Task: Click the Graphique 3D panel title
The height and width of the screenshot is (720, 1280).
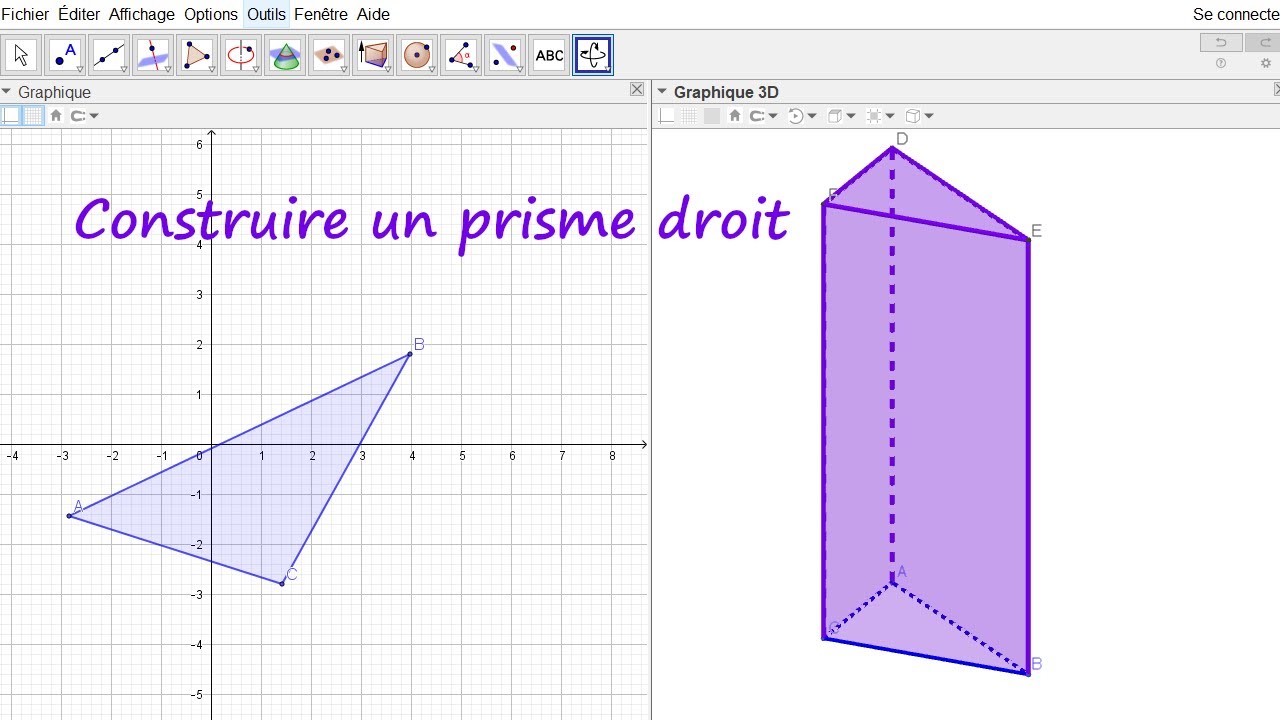Action: point(726,92)
